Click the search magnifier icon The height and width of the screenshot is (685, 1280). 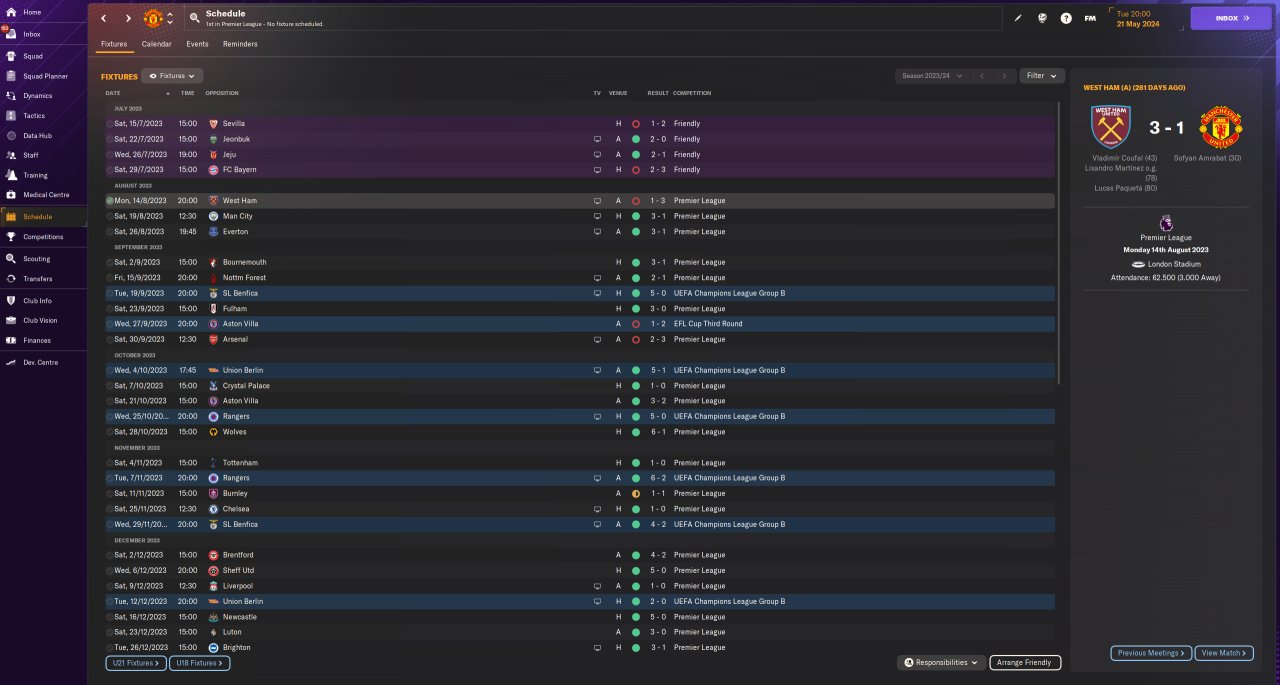coord(194,18)
